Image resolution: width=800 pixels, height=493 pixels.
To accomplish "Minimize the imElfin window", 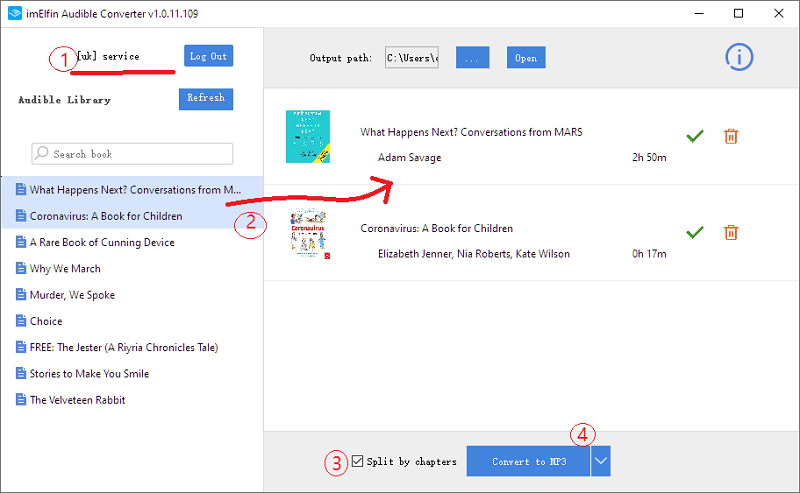I will 699,13.
